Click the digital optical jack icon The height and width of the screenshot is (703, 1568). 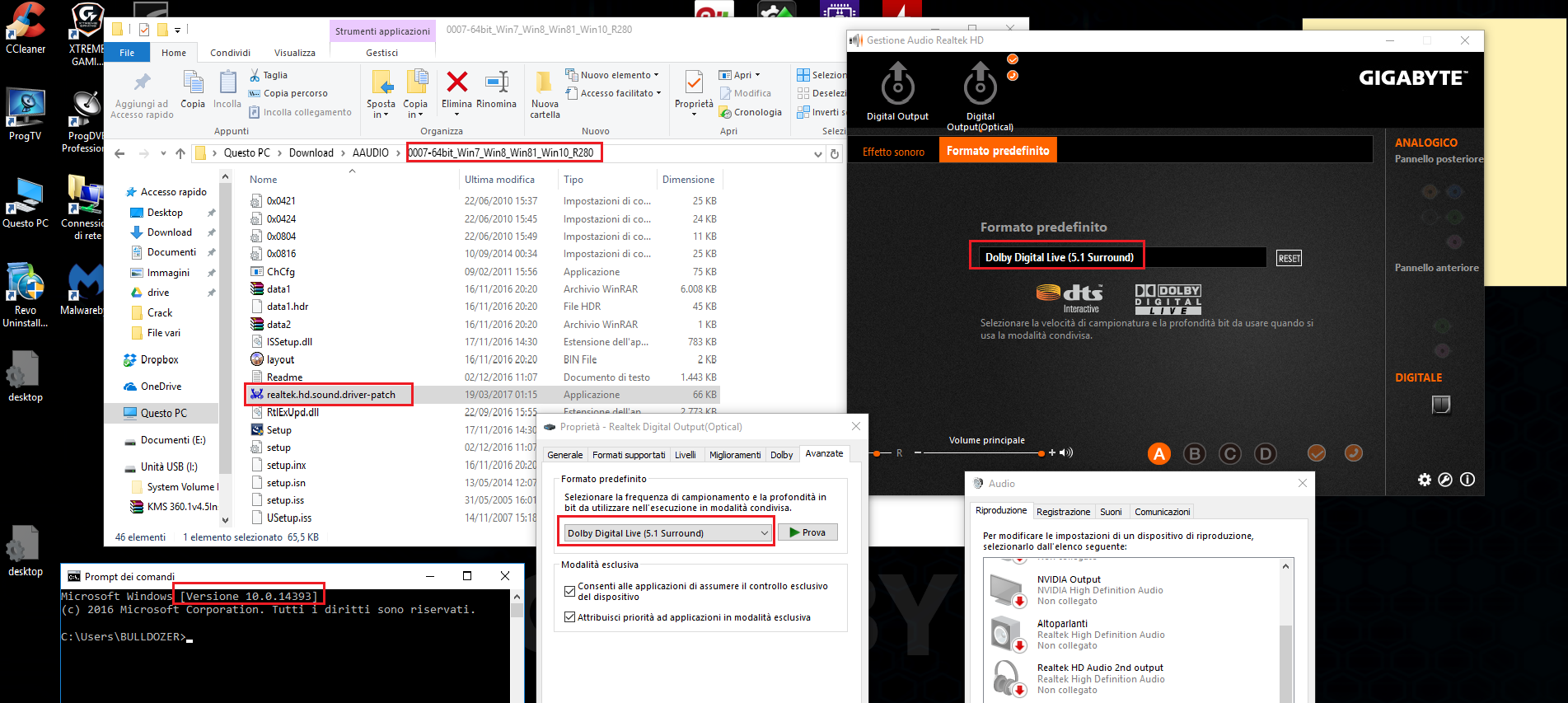coord(1441,405)
